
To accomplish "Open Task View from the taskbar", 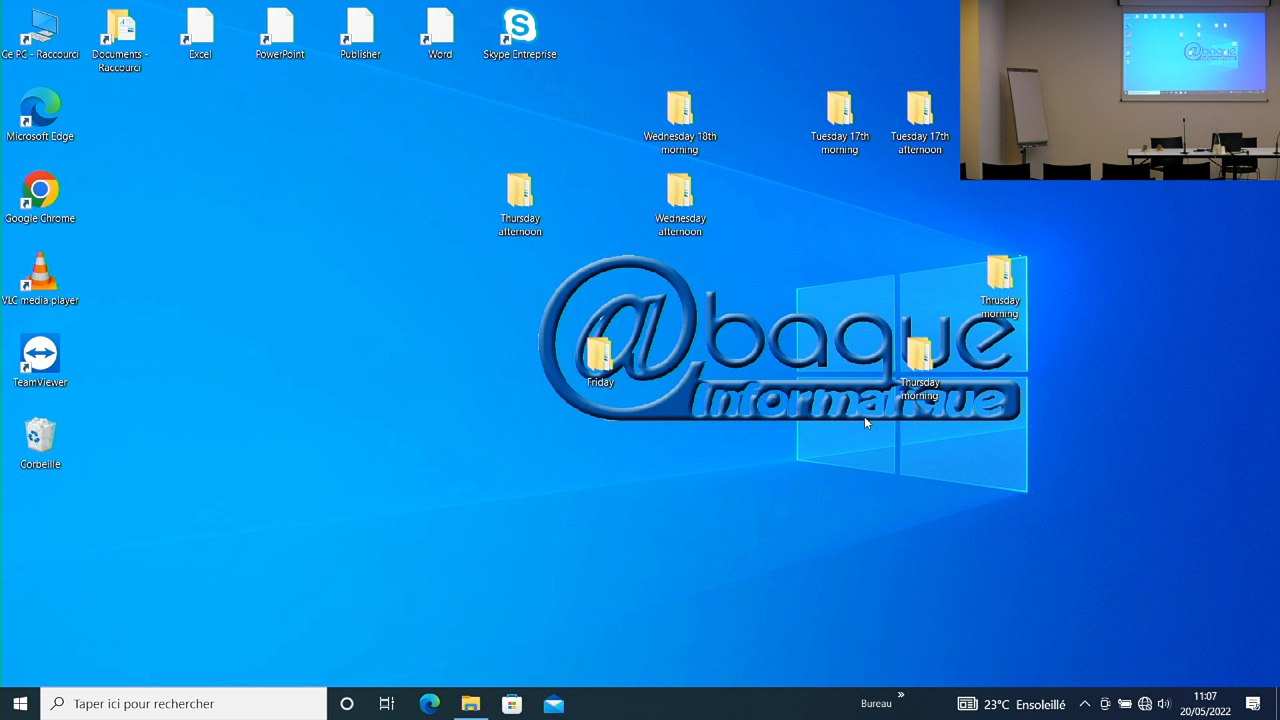I will click(387, 704).
